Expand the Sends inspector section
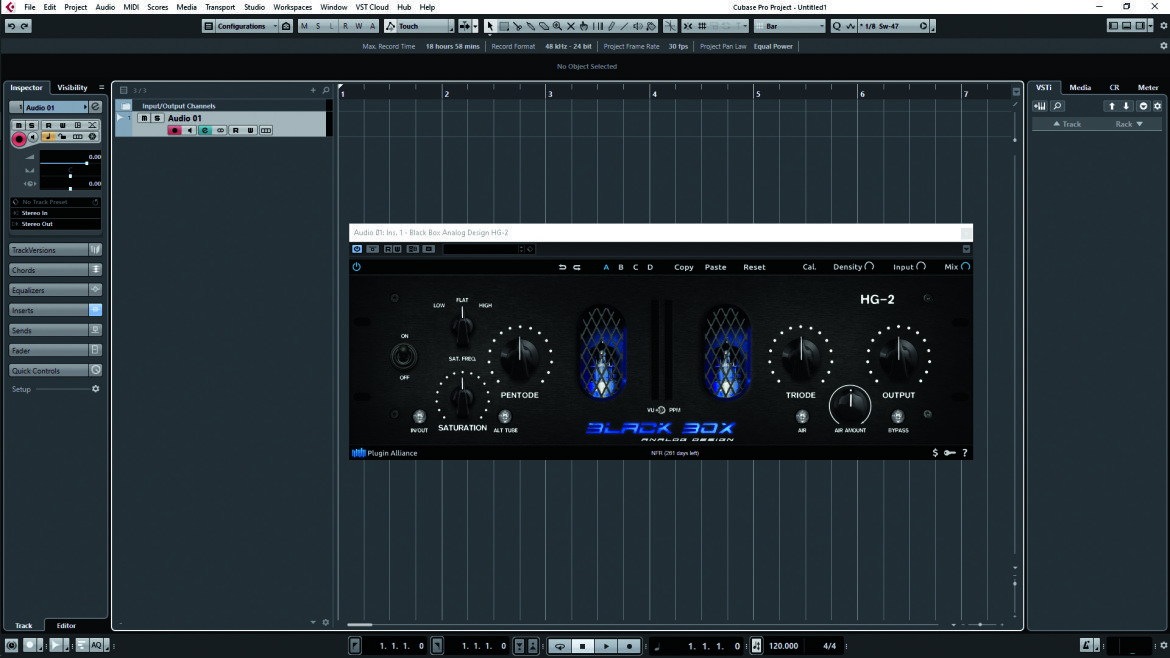 point(49,330)
